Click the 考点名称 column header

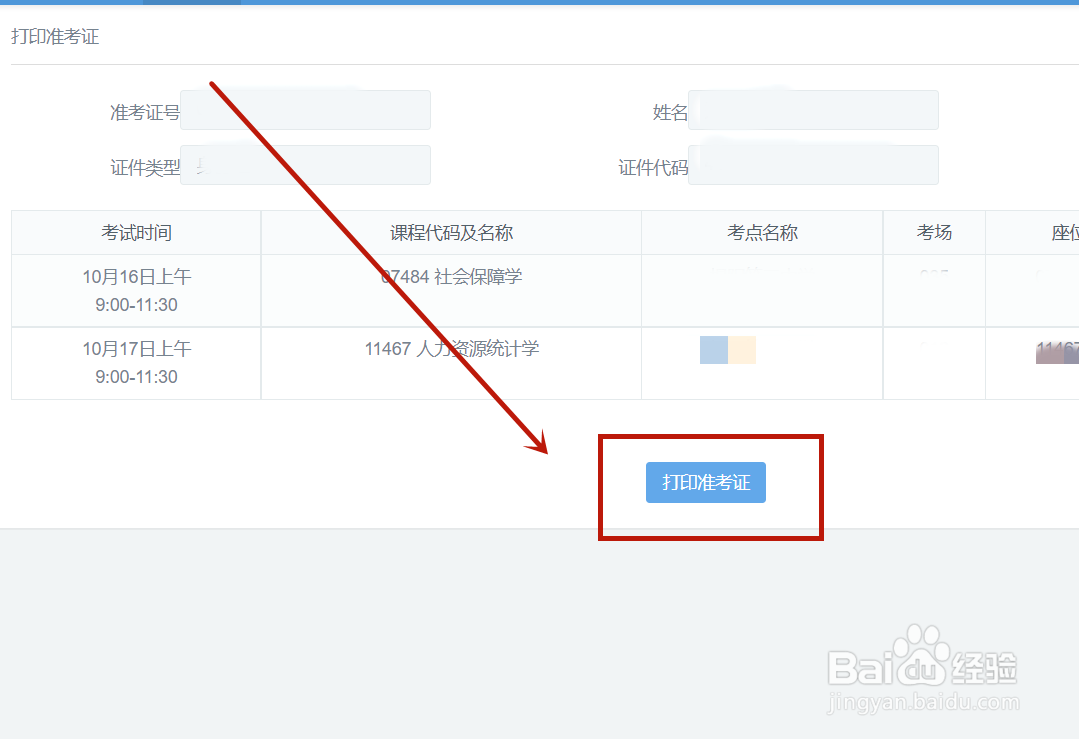tap(762, 233)
